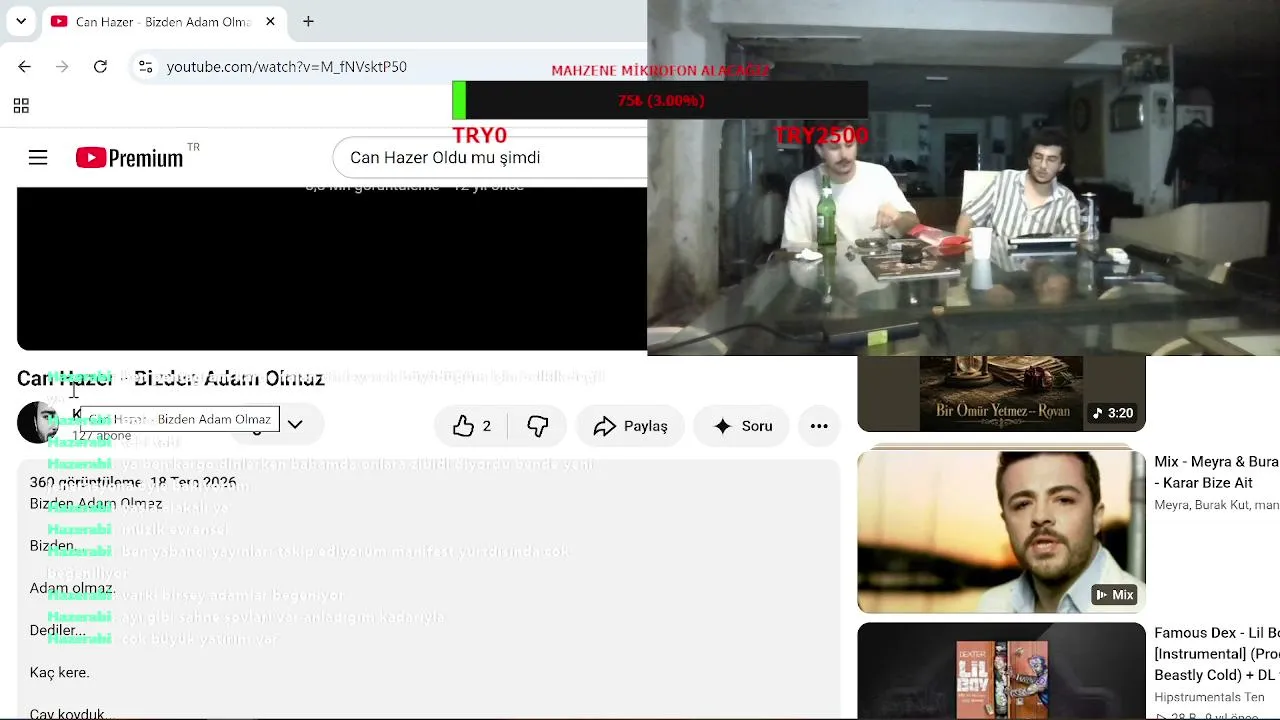Screen dimensions: 1280x720
Task: Click the lyric line Dediler...
Action: point(58,630)
